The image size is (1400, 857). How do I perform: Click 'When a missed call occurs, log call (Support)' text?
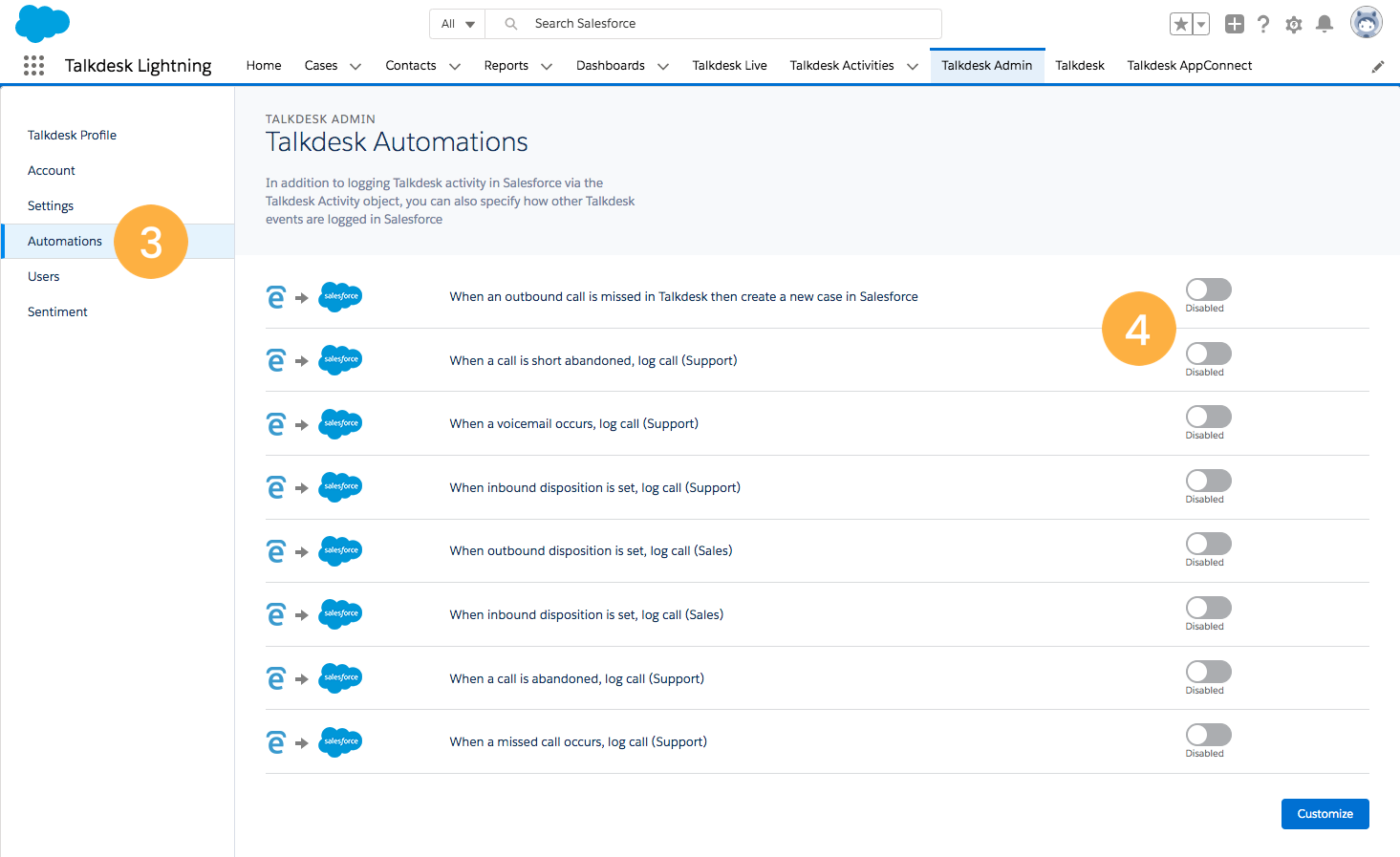click(578, 742)
